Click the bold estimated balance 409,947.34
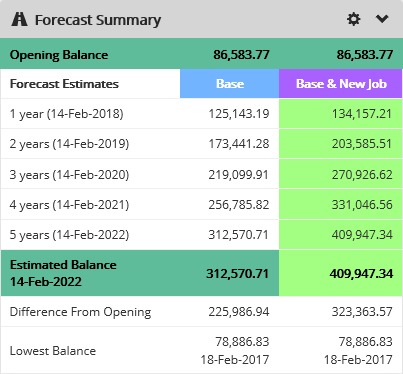Viewport: 403px width, 374px height. coord(361,274)
